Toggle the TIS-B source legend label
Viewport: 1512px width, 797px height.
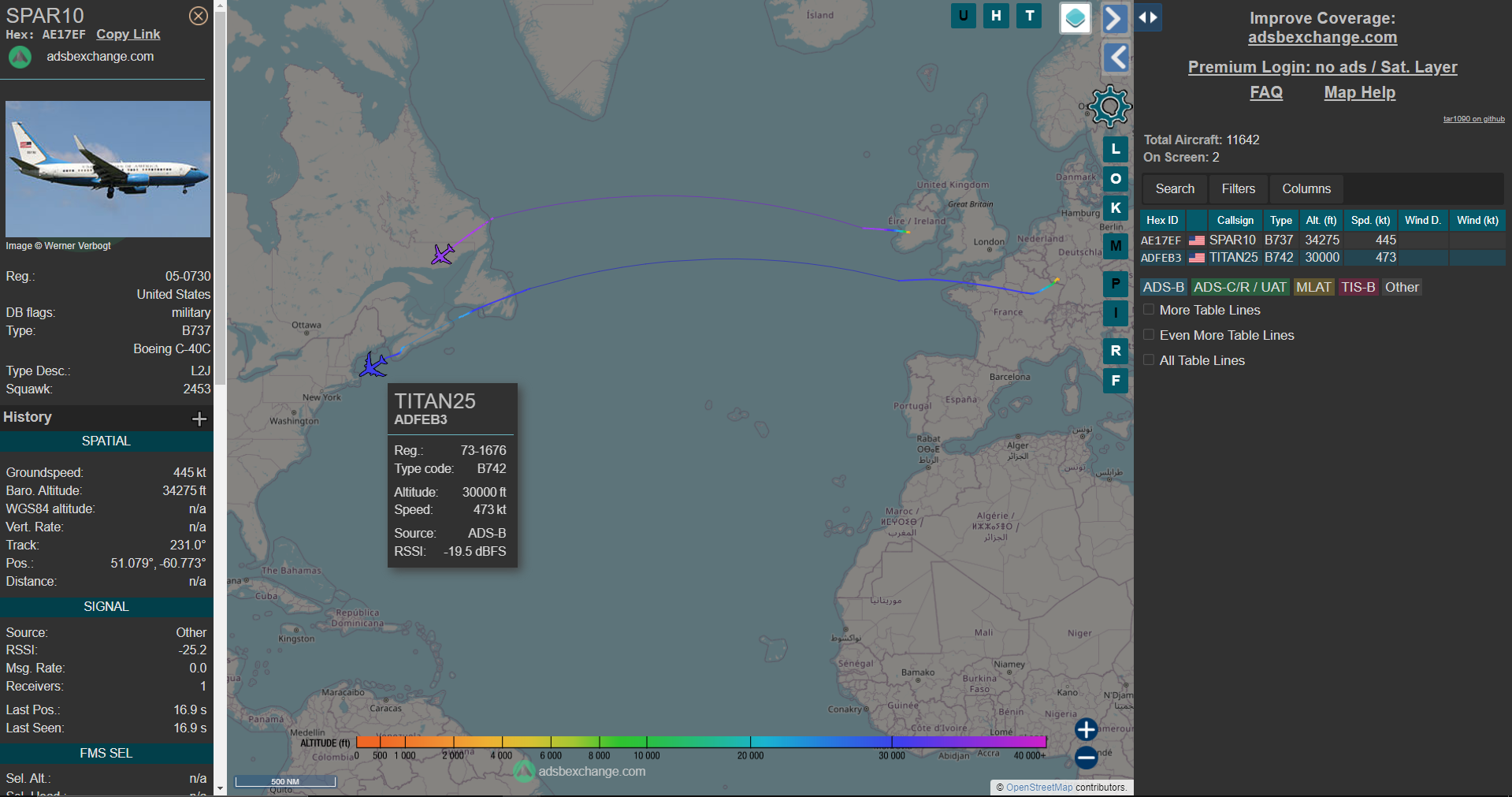click(1358, 288)
